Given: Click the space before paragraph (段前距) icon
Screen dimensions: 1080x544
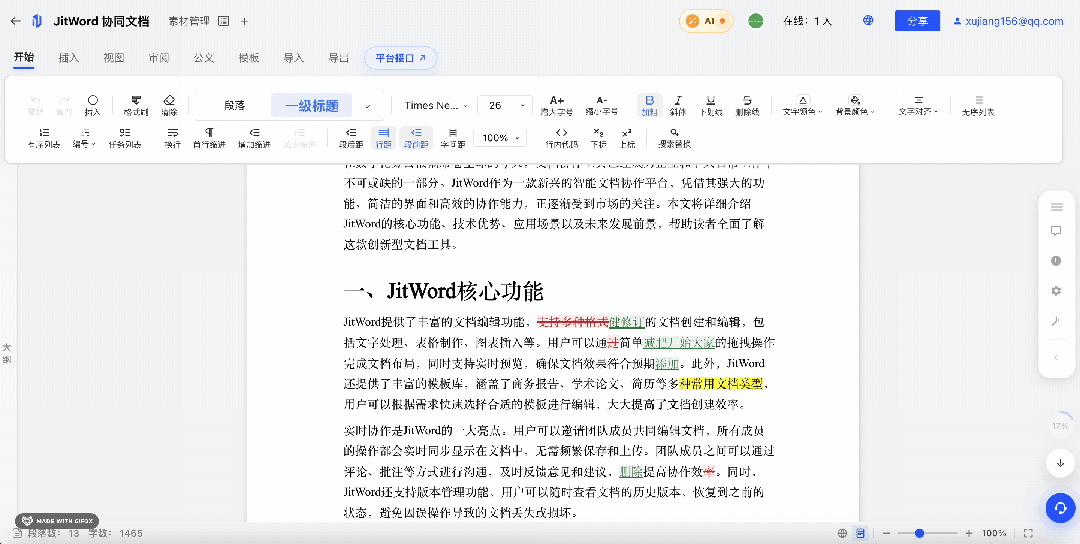Looking at the screenshot, I should pyautogui.click(x=416, y=138).
